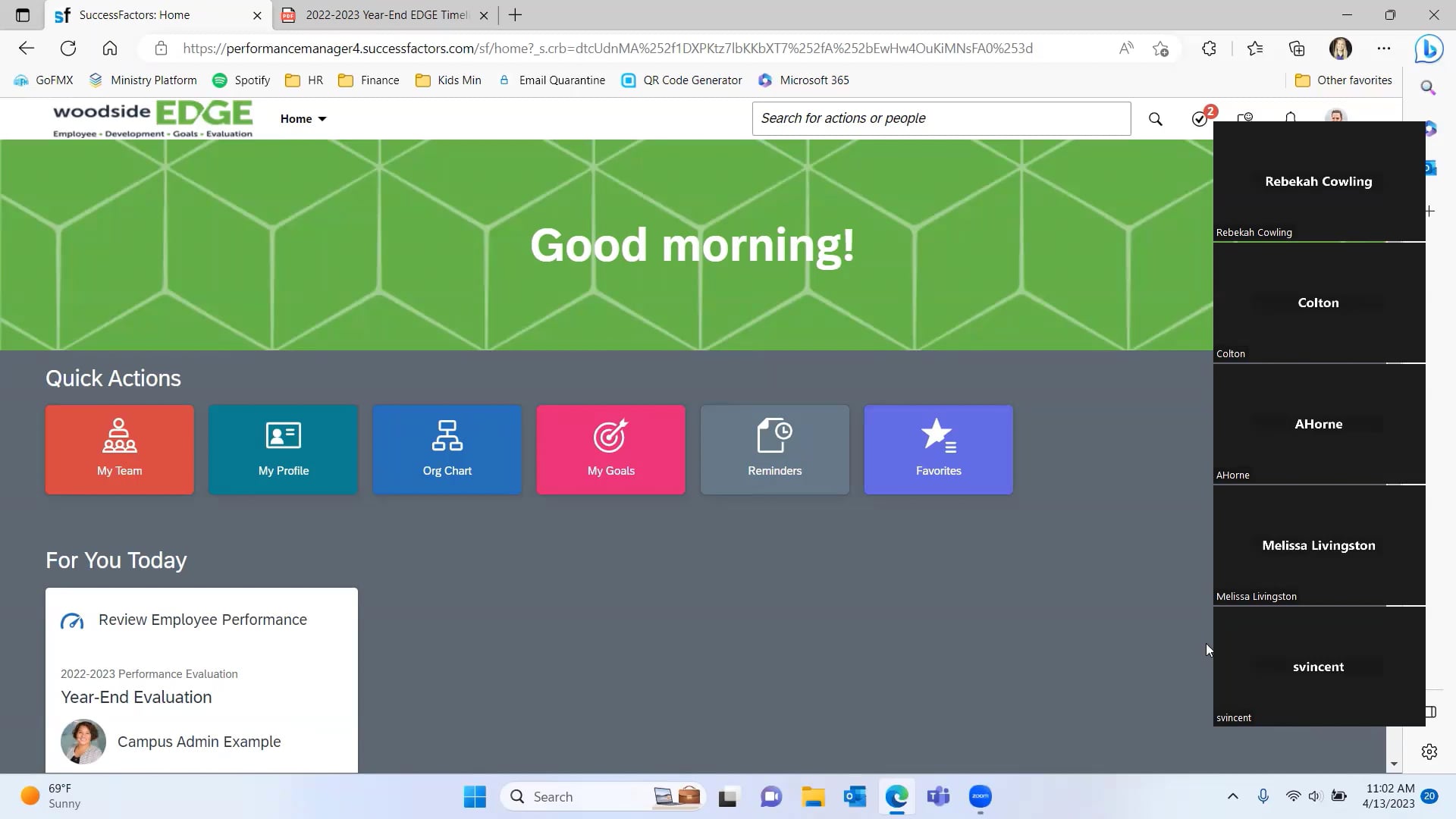
Task: Open the QR Code Generator bookmark
Action: point(681,80)
